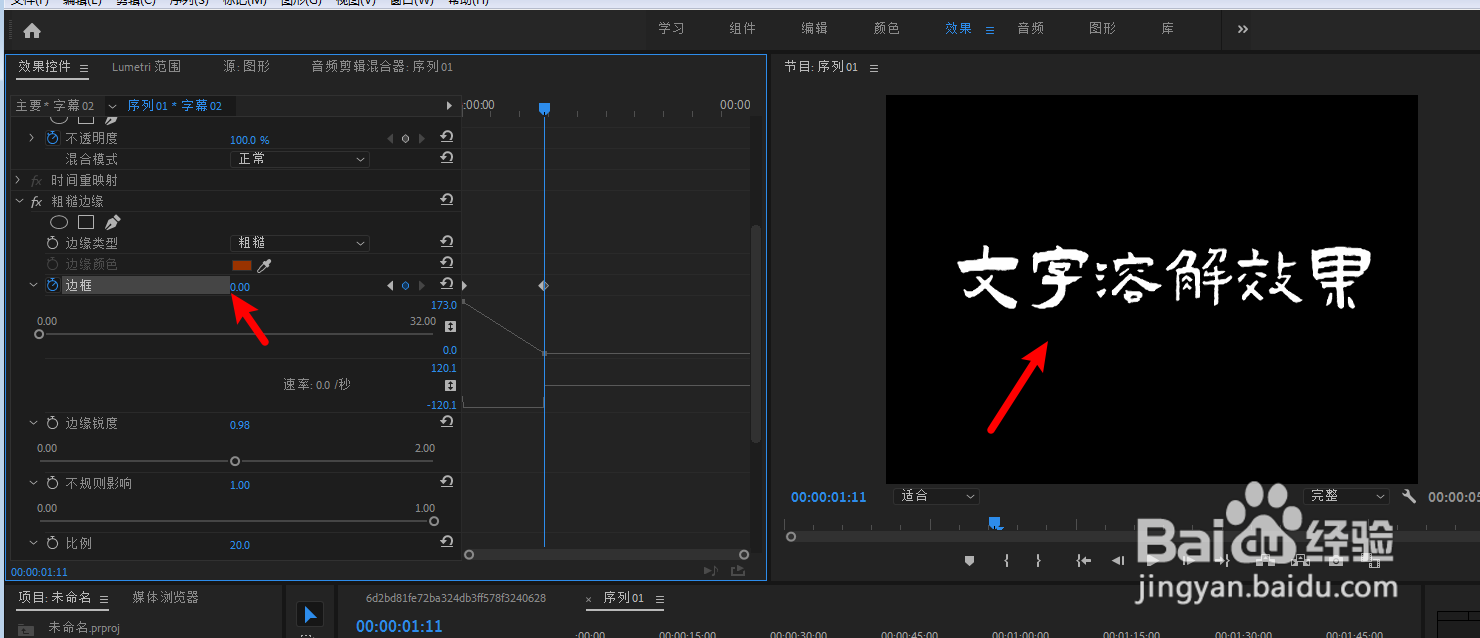Fit the 边框 velocity graph range
This screenshot has width=1480, height=638.
point(451,386)
